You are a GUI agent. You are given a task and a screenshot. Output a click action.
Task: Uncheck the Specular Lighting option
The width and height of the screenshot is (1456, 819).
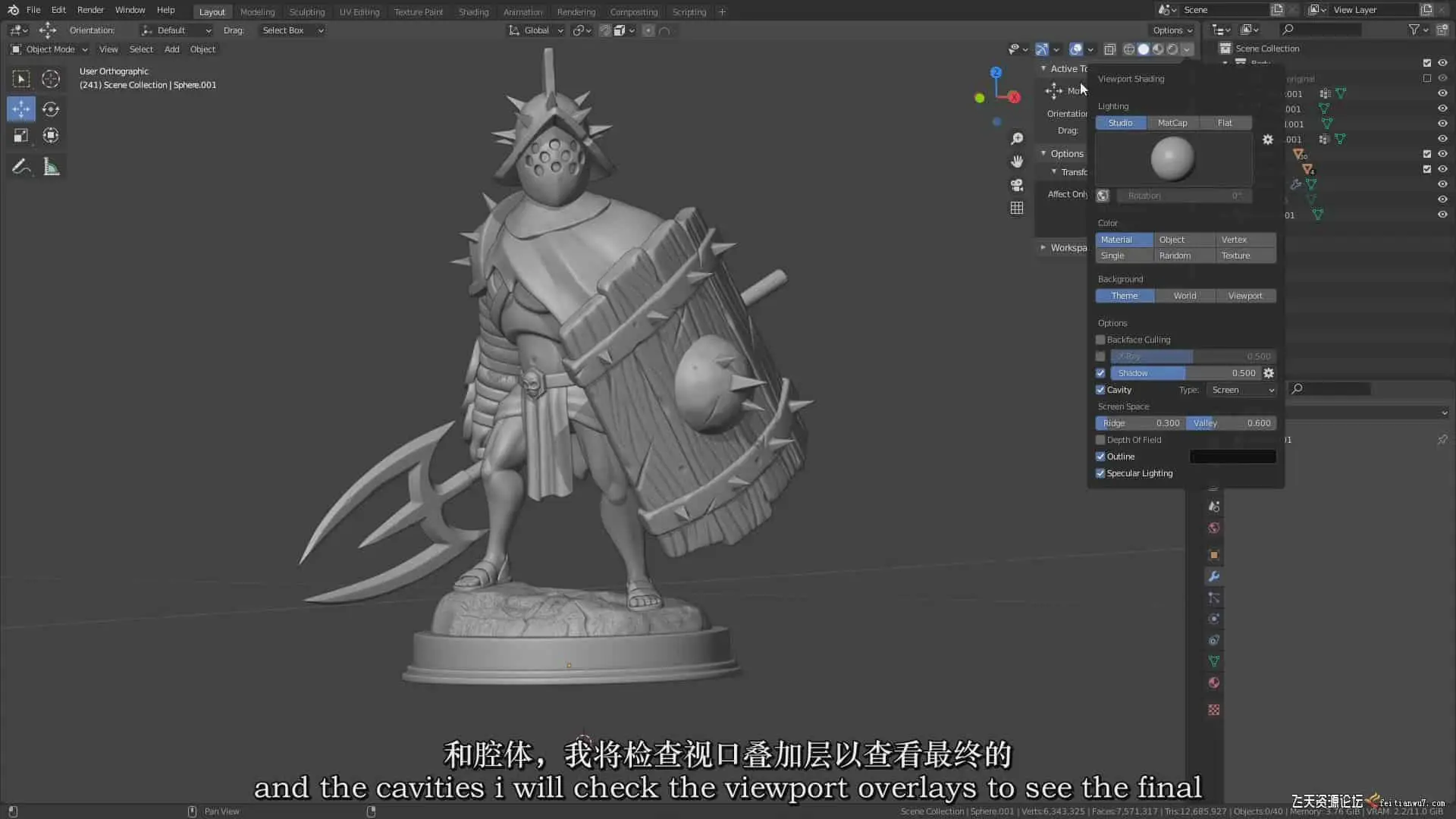point(1100,473)
